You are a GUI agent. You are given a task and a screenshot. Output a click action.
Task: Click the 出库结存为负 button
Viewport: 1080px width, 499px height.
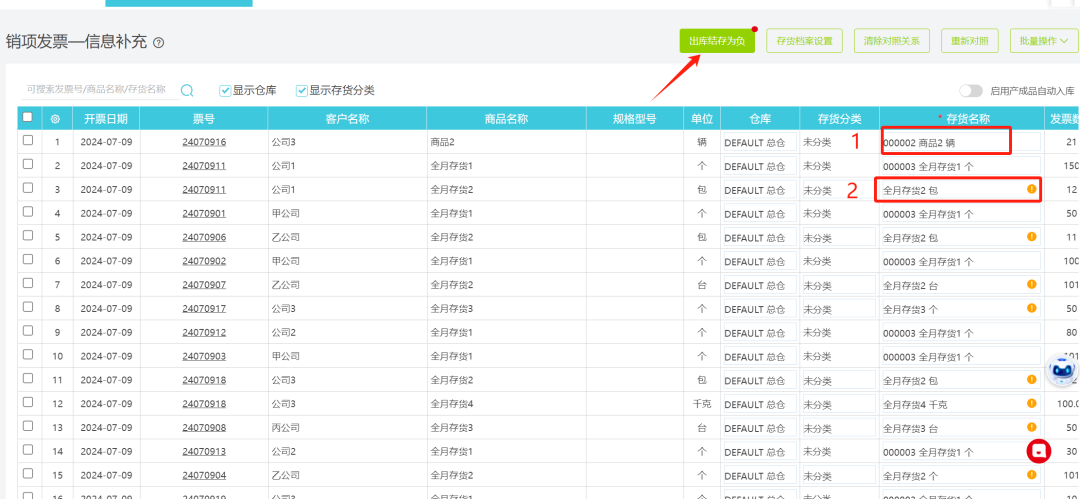coord(717,41)
